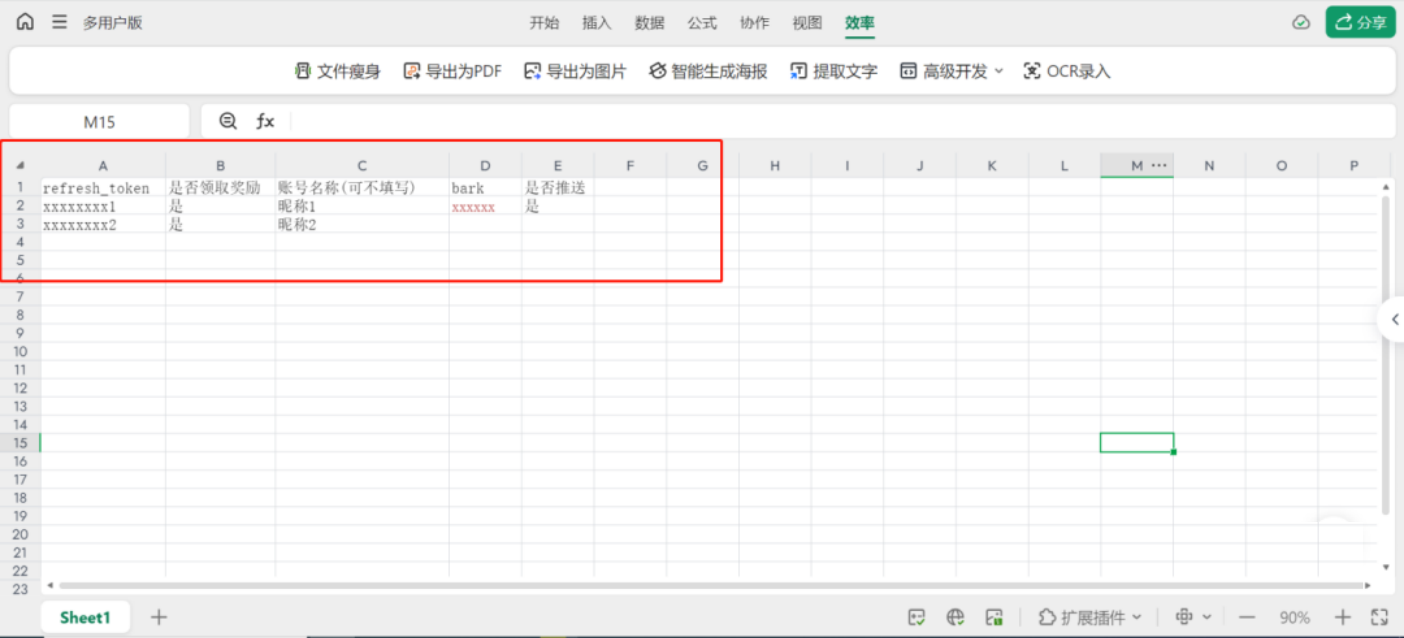Click OCR录入 tool
This screenshot has width=1404, height=638.
[1067, 71]
